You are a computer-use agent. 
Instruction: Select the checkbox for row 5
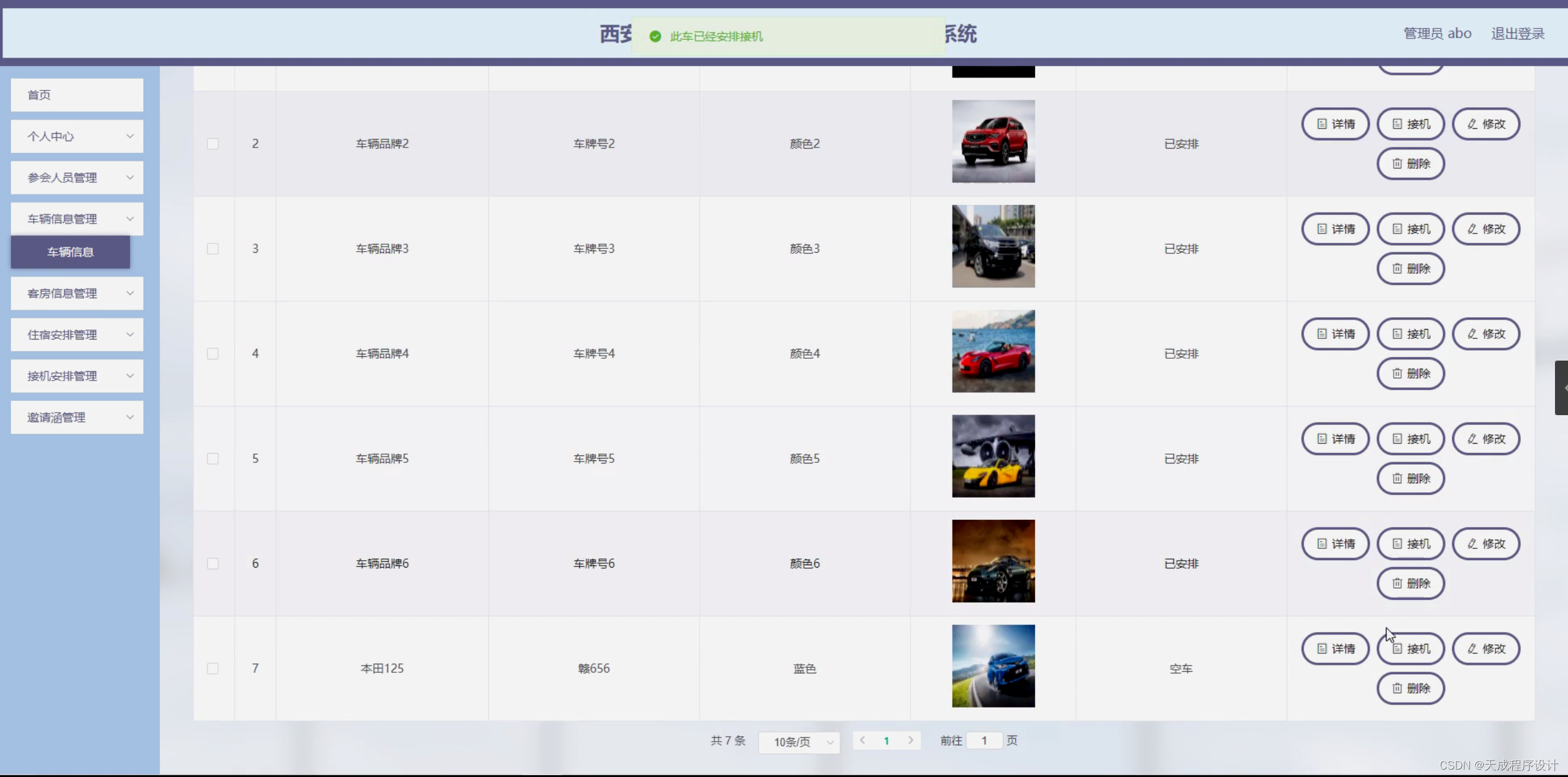point(213,459)
